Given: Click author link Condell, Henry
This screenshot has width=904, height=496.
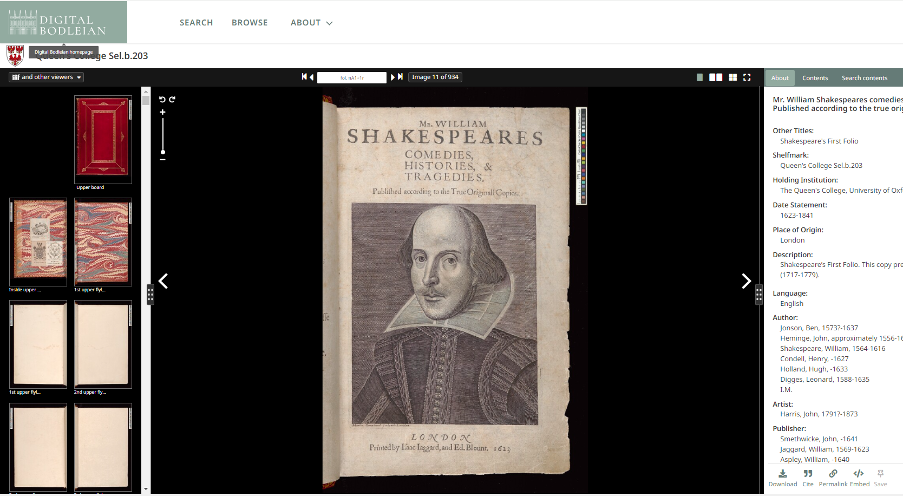Looking at the screenshot, I should tap(814, 359).
